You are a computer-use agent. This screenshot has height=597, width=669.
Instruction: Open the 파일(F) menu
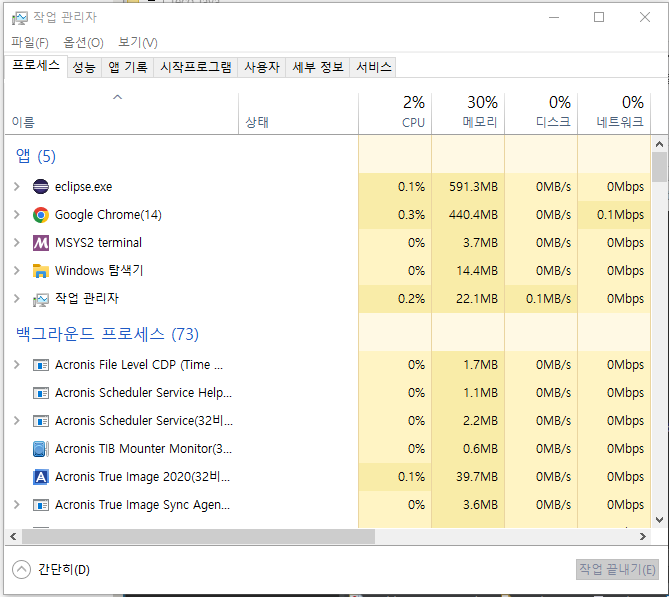pos(29,42)
